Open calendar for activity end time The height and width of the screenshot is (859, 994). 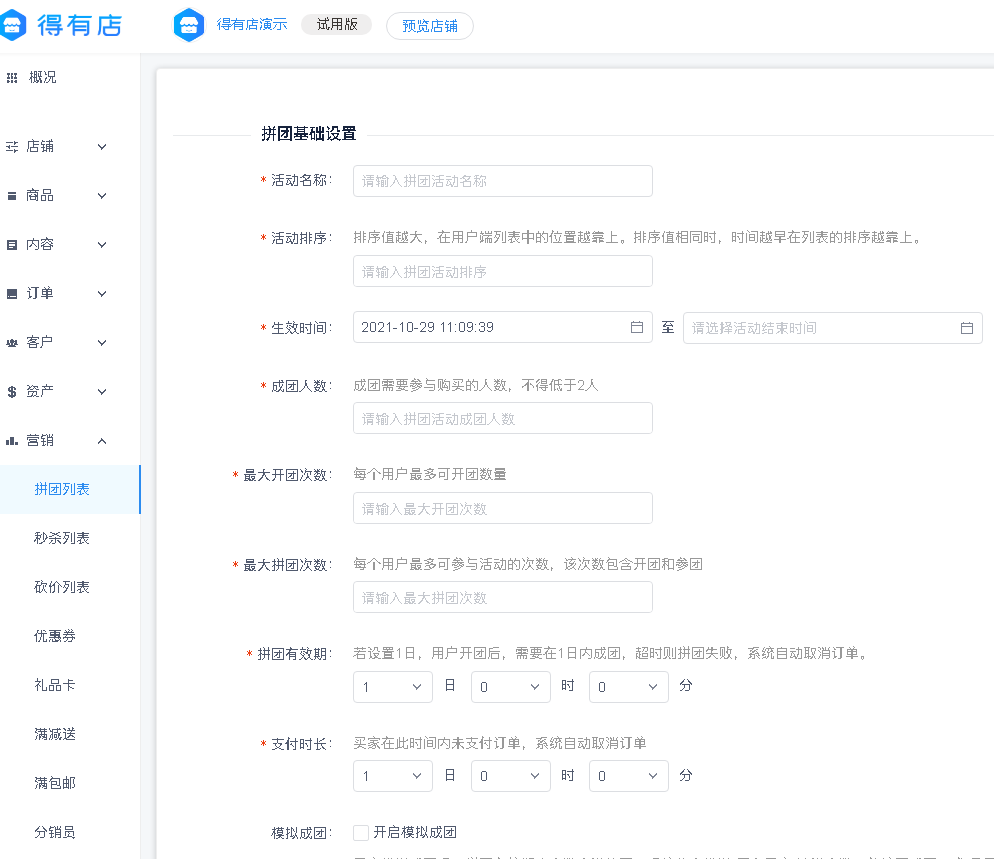tap(967, 328)
